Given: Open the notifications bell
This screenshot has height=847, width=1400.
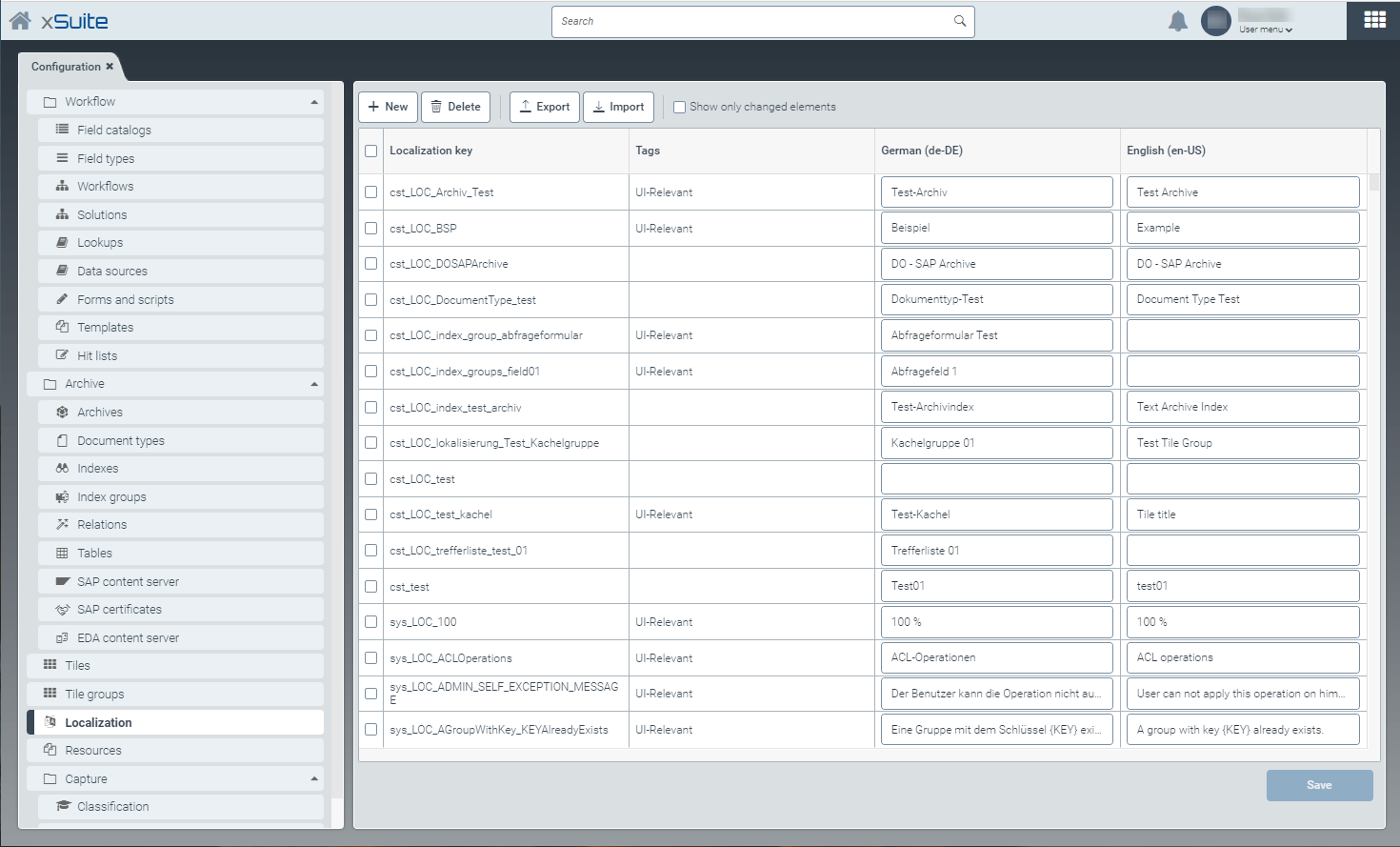Looking at the screenshot, I should click(1178, 21).
